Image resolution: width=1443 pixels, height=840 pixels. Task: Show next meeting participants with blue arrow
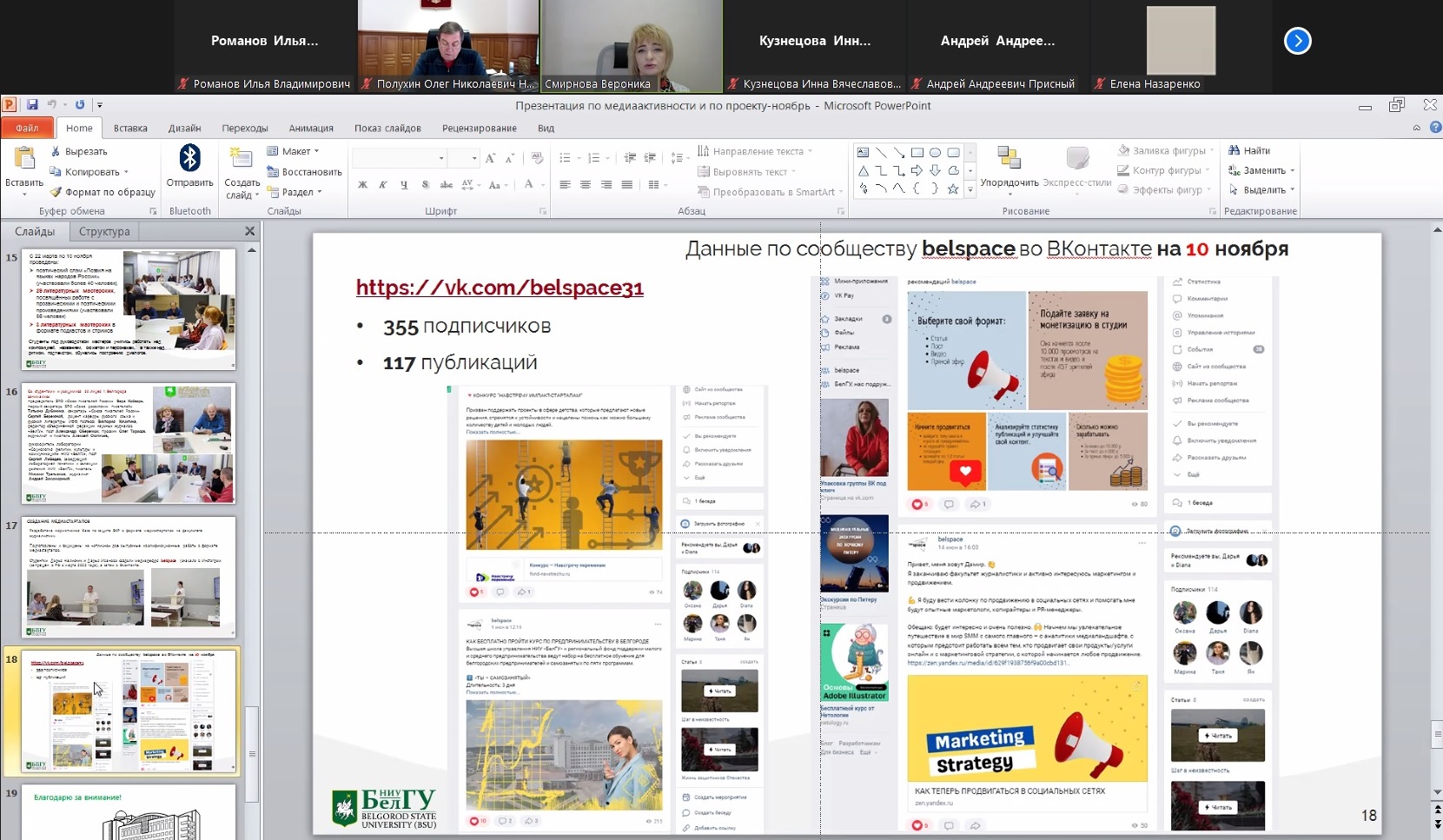(x=1297, y=41)
